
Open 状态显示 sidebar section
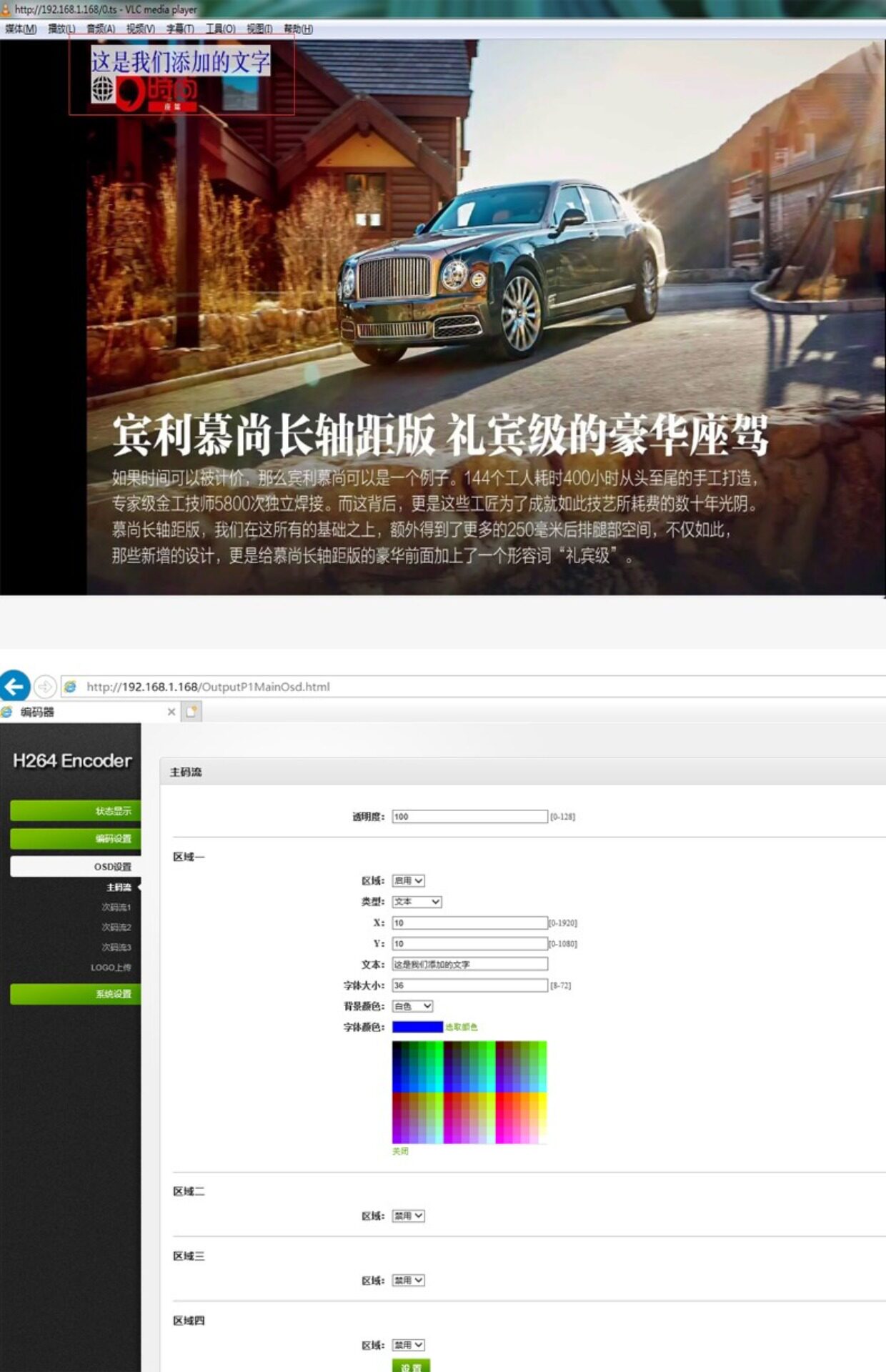(75, 811)
